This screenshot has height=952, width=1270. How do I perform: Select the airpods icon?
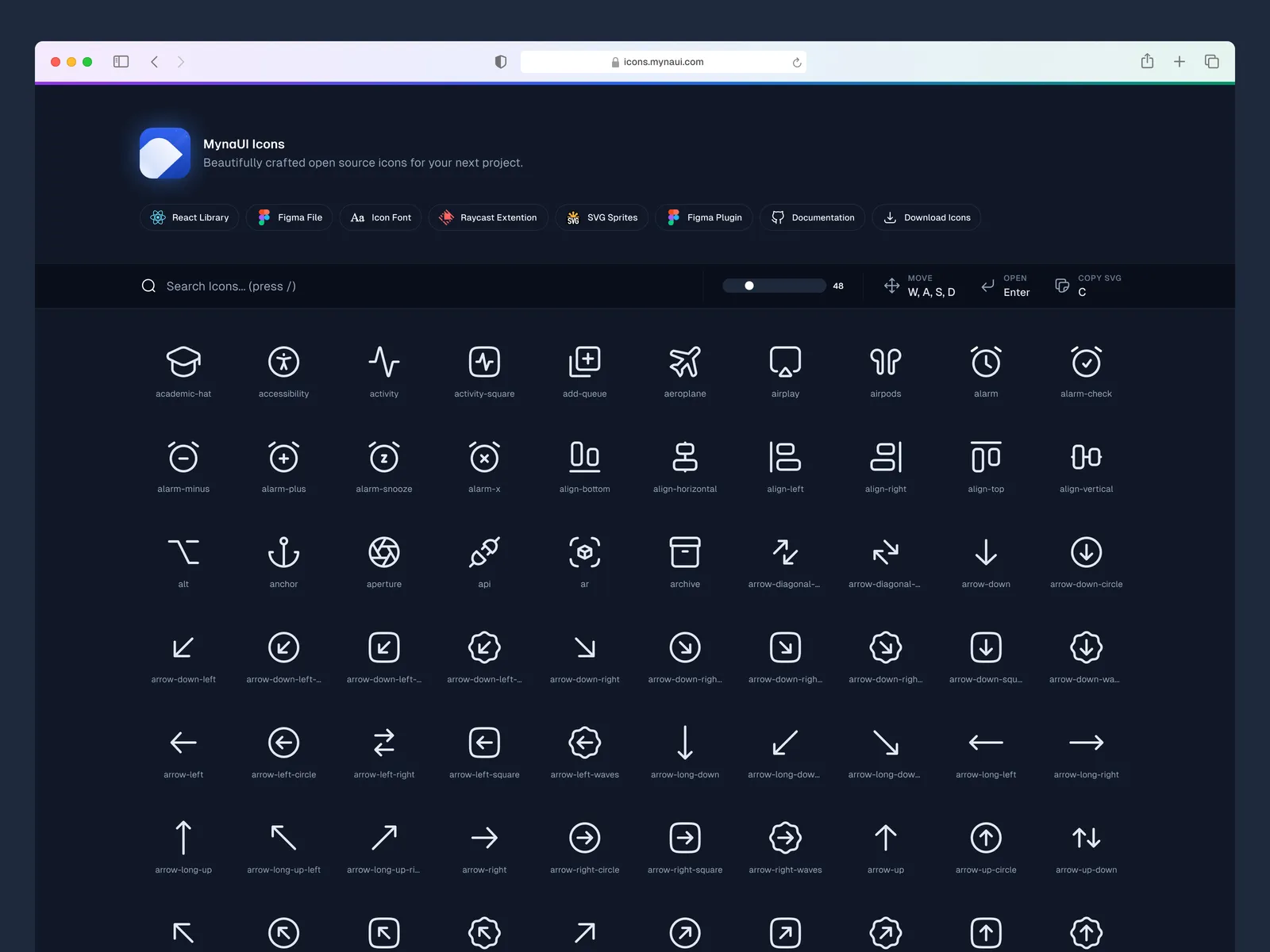point(885,363)
